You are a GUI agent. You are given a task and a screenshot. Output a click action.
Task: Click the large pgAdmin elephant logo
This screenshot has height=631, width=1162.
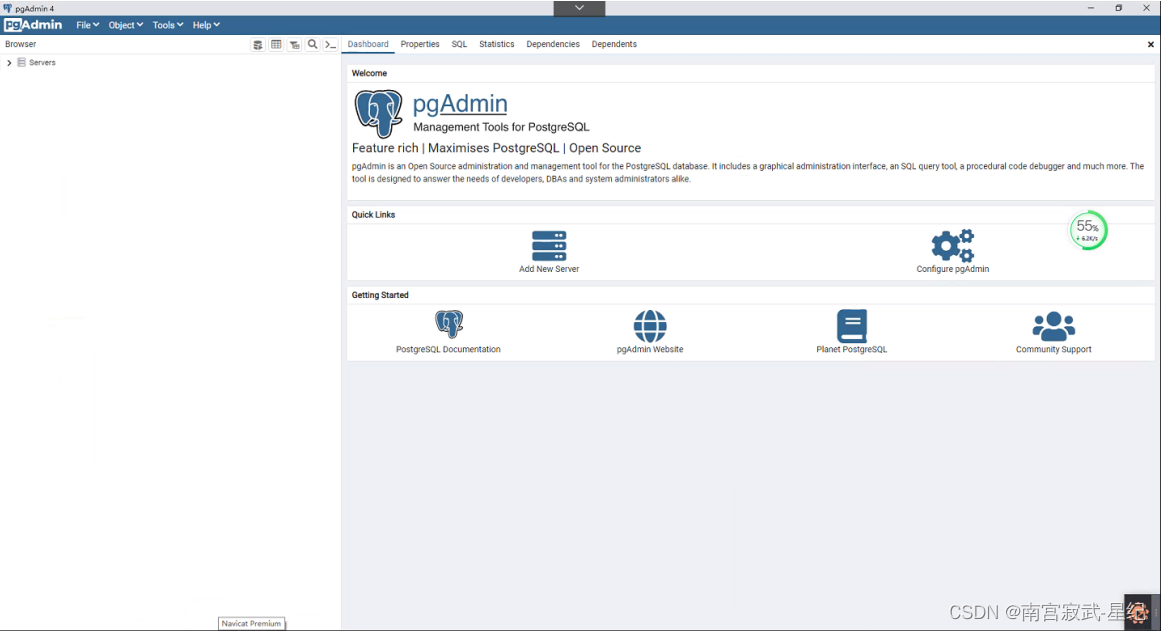tap(379, 113)
